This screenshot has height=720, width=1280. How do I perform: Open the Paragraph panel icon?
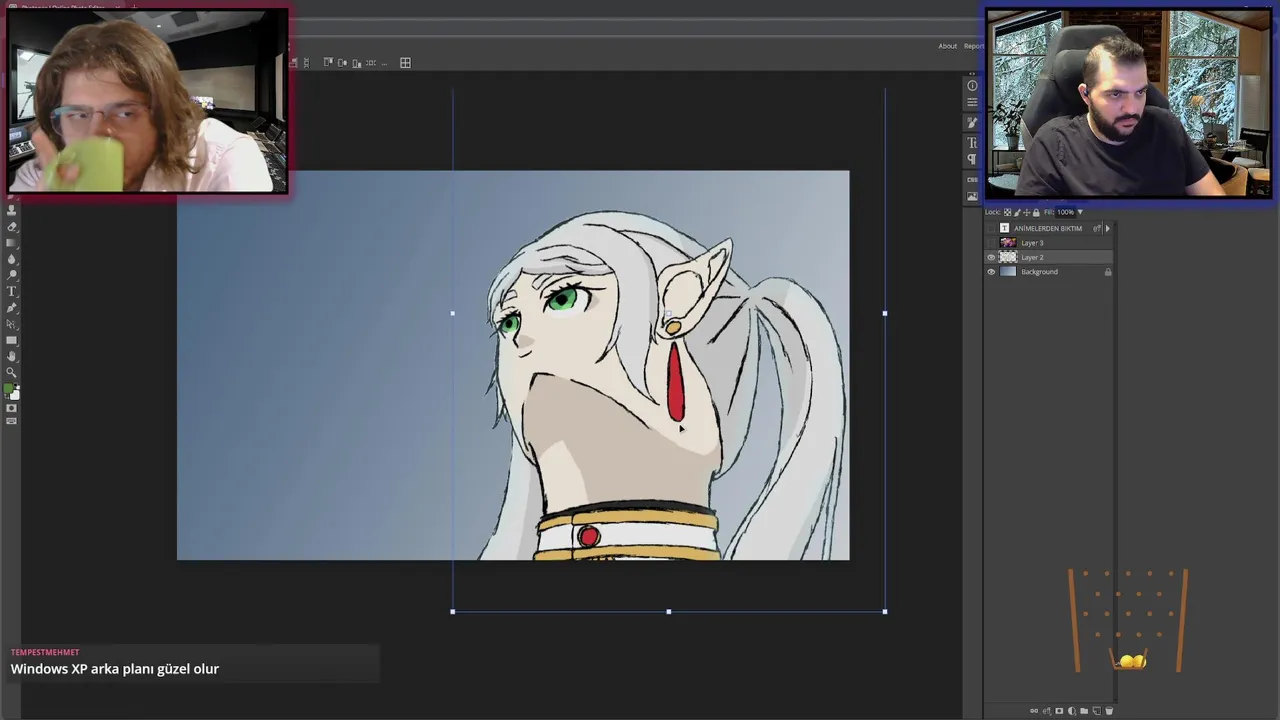pos(972,159)
